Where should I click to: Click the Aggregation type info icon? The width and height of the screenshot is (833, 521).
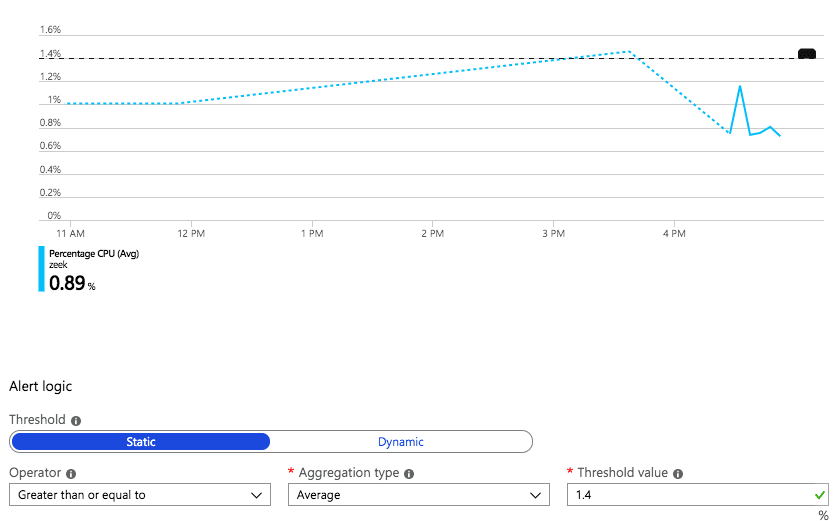pos(409,474)
